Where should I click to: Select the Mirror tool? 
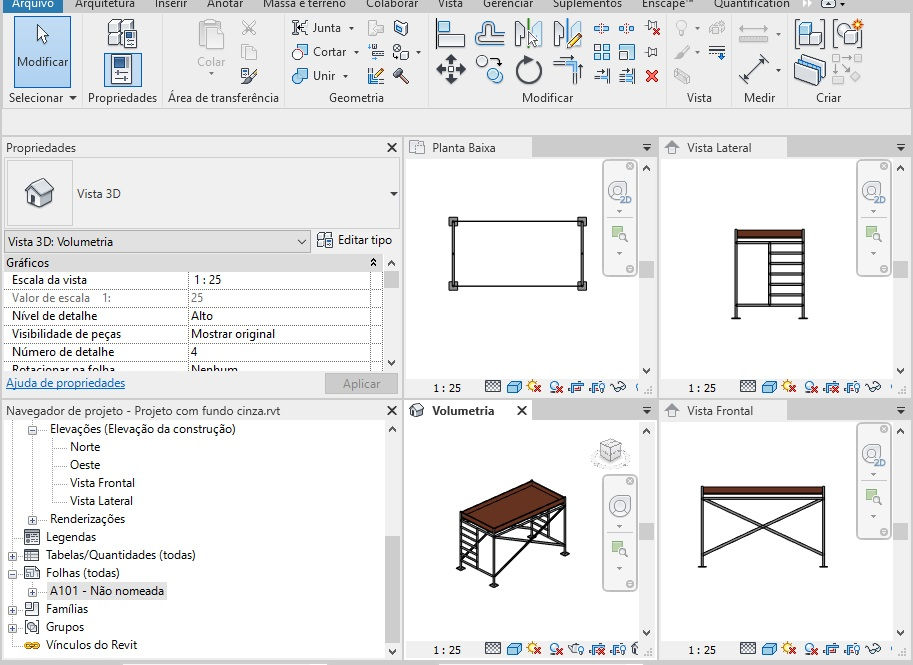(x=527, y=33)
